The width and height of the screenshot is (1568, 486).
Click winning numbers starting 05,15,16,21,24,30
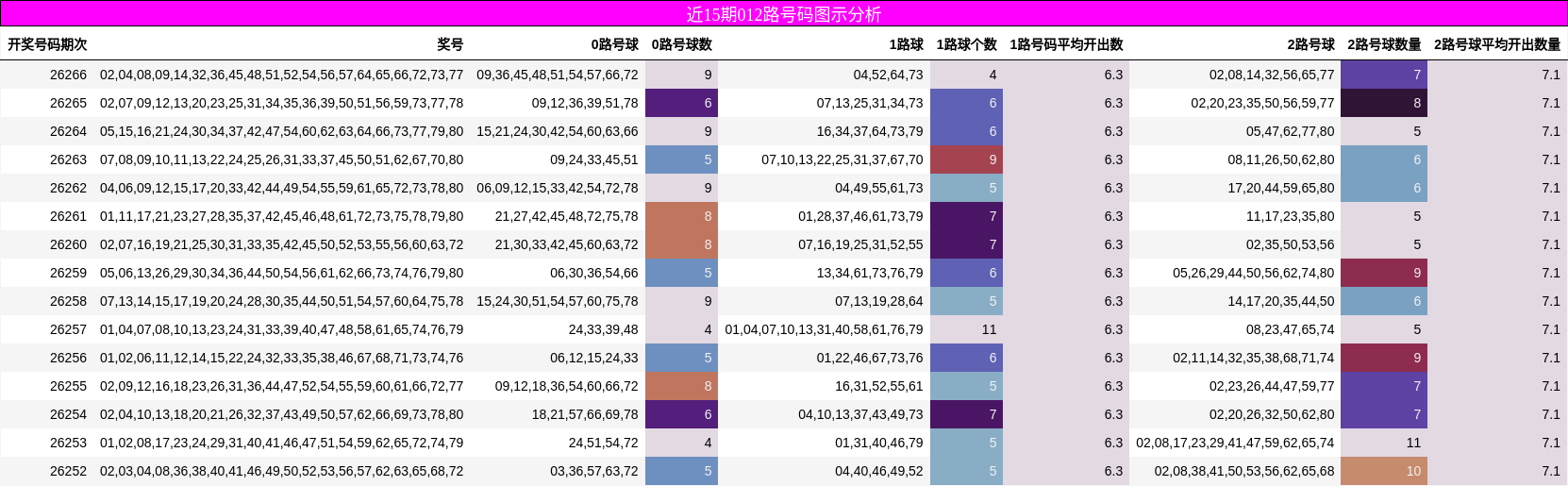281,131
